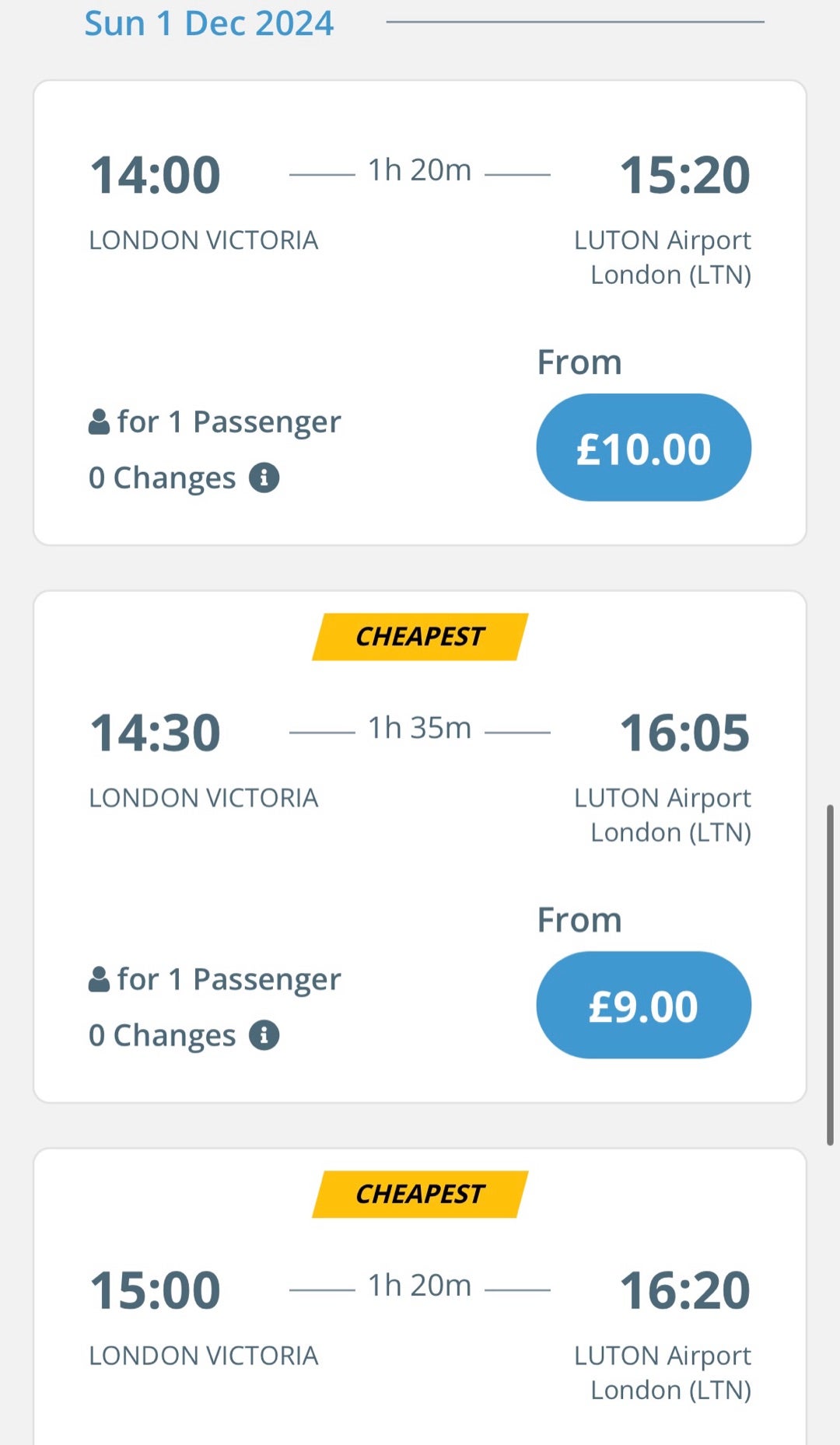Image resolution: width=840 pixels, height=1445 pixels.
Task: Tap the 15:20 arrival time
Action: [684, 175]
